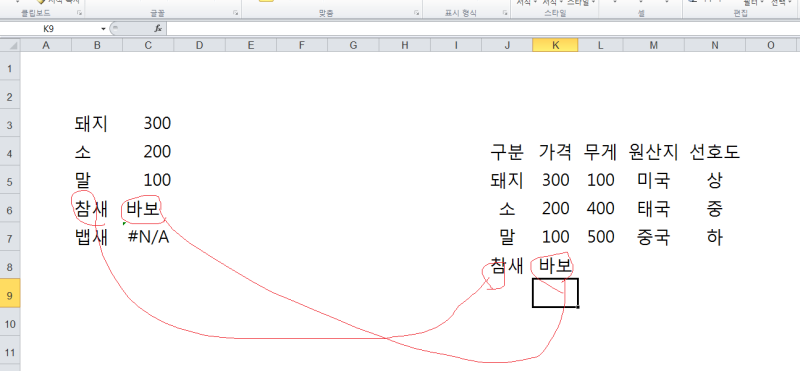Open the 표시 형식 group dialog launcher
The image size is (800, 371).
[x=505, y=13]
